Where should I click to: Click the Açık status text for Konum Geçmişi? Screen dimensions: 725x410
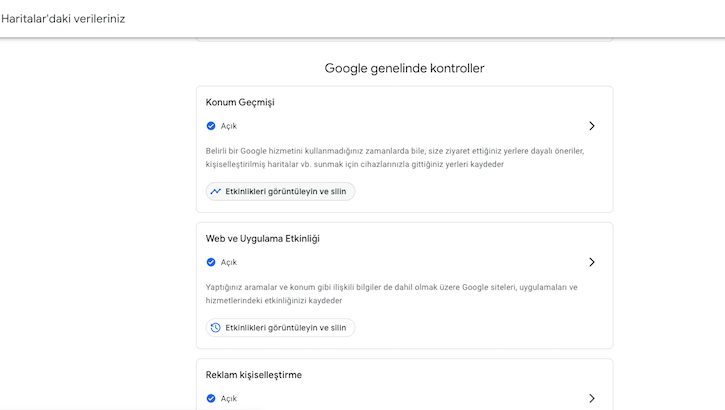coord(229,126)
